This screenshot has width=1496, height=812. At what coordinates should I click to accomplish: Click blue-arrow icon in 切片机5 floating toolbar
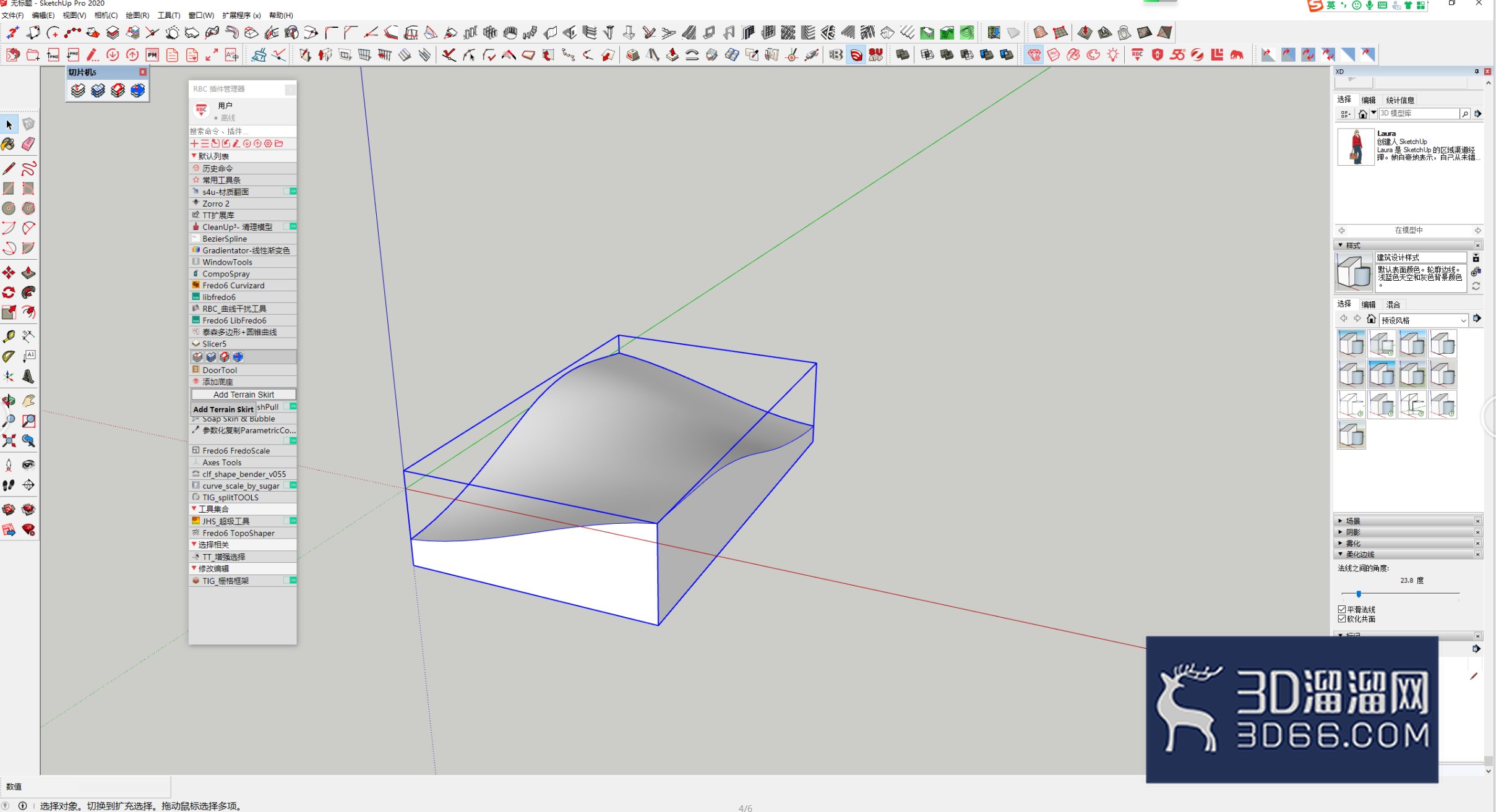coord(137,90)
